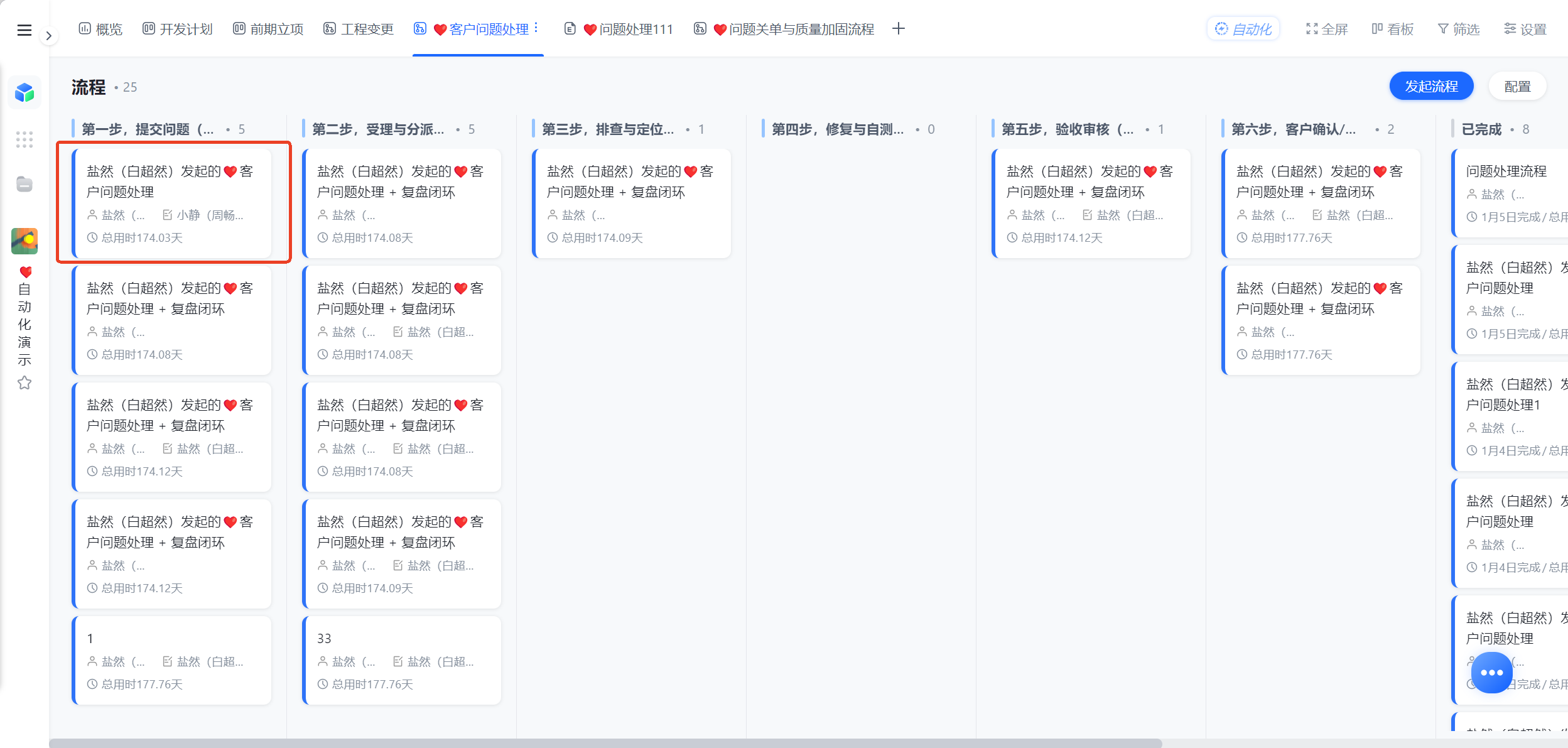Screen dimensions: 1568x748
Task: Click the edit icon on card titled 33
Action: 398,661
